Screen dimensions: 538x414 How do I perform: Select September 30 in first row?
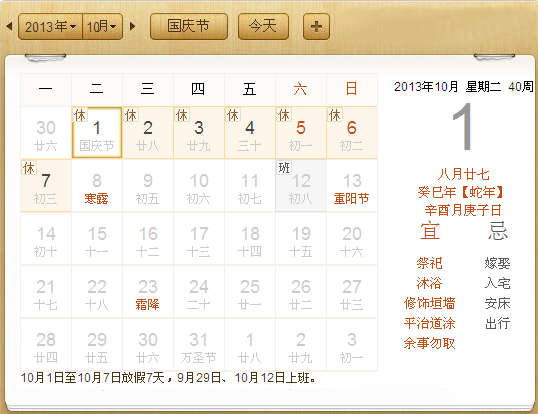click(46, 133)
